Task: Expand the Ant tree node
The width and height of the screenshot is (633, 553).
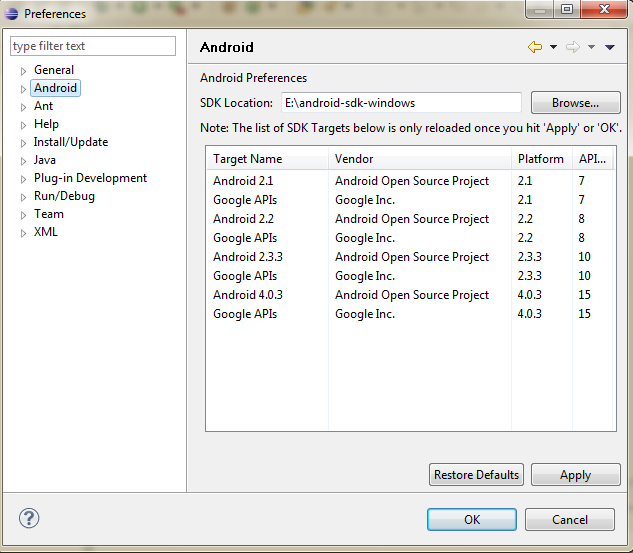Action: pyautogui.click(x=23, y=107)
